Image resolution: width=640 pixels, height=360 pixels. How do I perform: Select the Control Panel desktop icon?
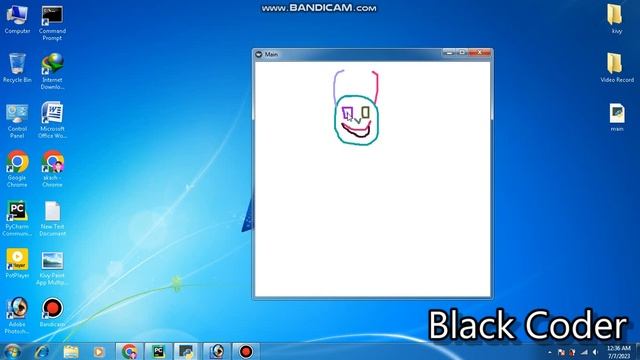[x=17, y=121]
